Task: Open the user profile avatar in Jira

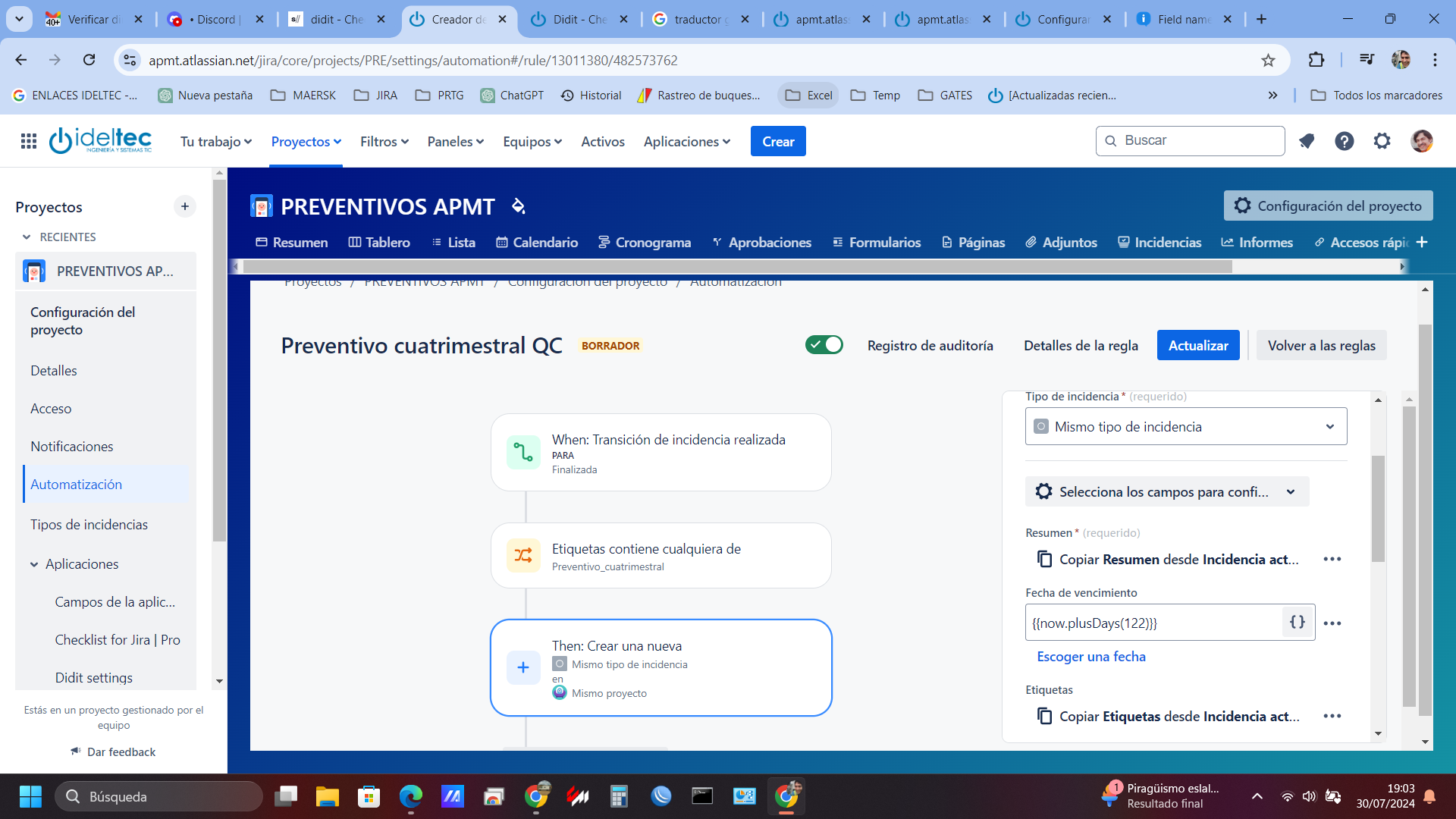Action: pos(1421,141)
